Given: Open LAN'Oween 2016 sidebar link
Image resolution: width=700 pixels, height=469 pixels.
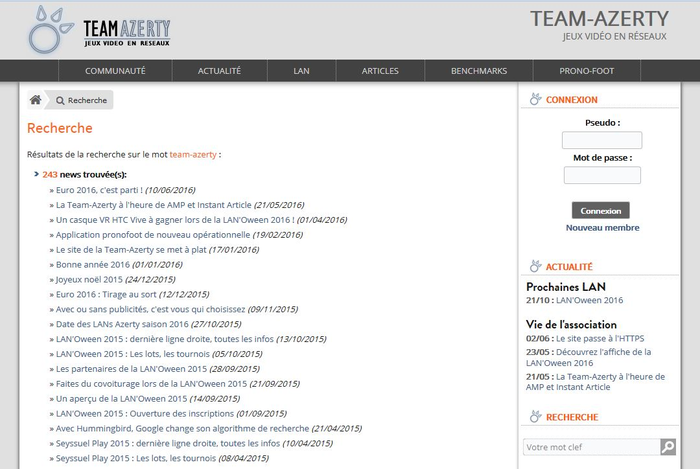Looking at the screenshot, I should (x=589, y=300).
